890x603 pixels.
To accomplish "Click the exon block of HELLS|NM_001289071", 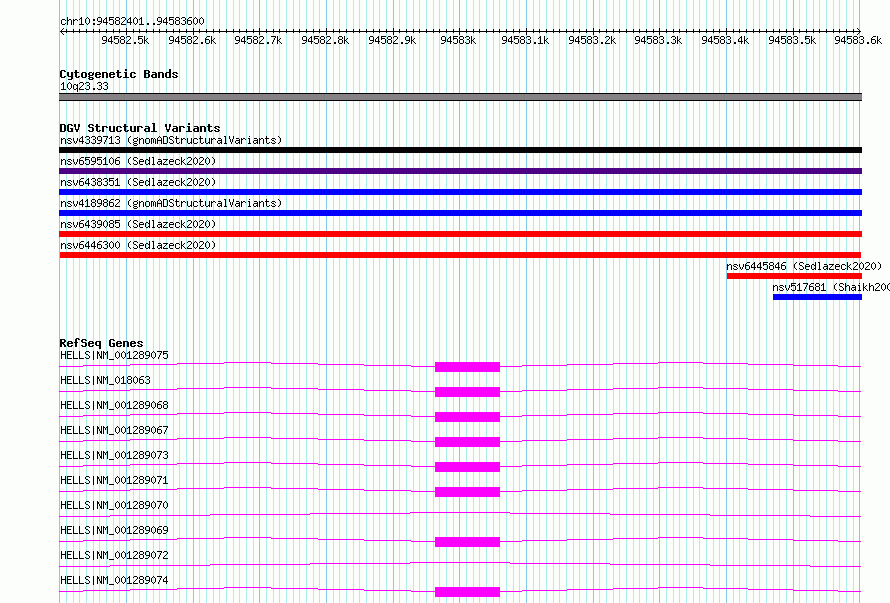I will pos(467,492).
